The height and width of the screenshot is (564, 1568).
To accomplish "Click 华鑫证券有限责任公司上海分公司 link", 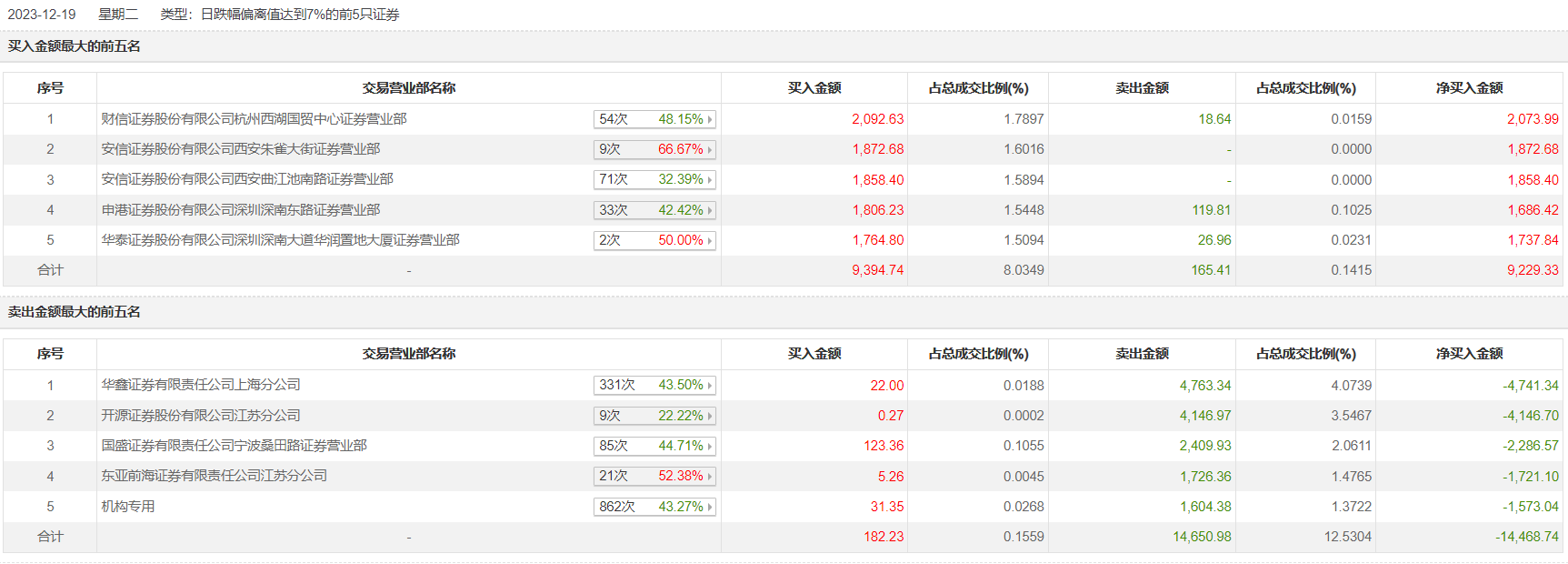I will [x=200, y=385].
